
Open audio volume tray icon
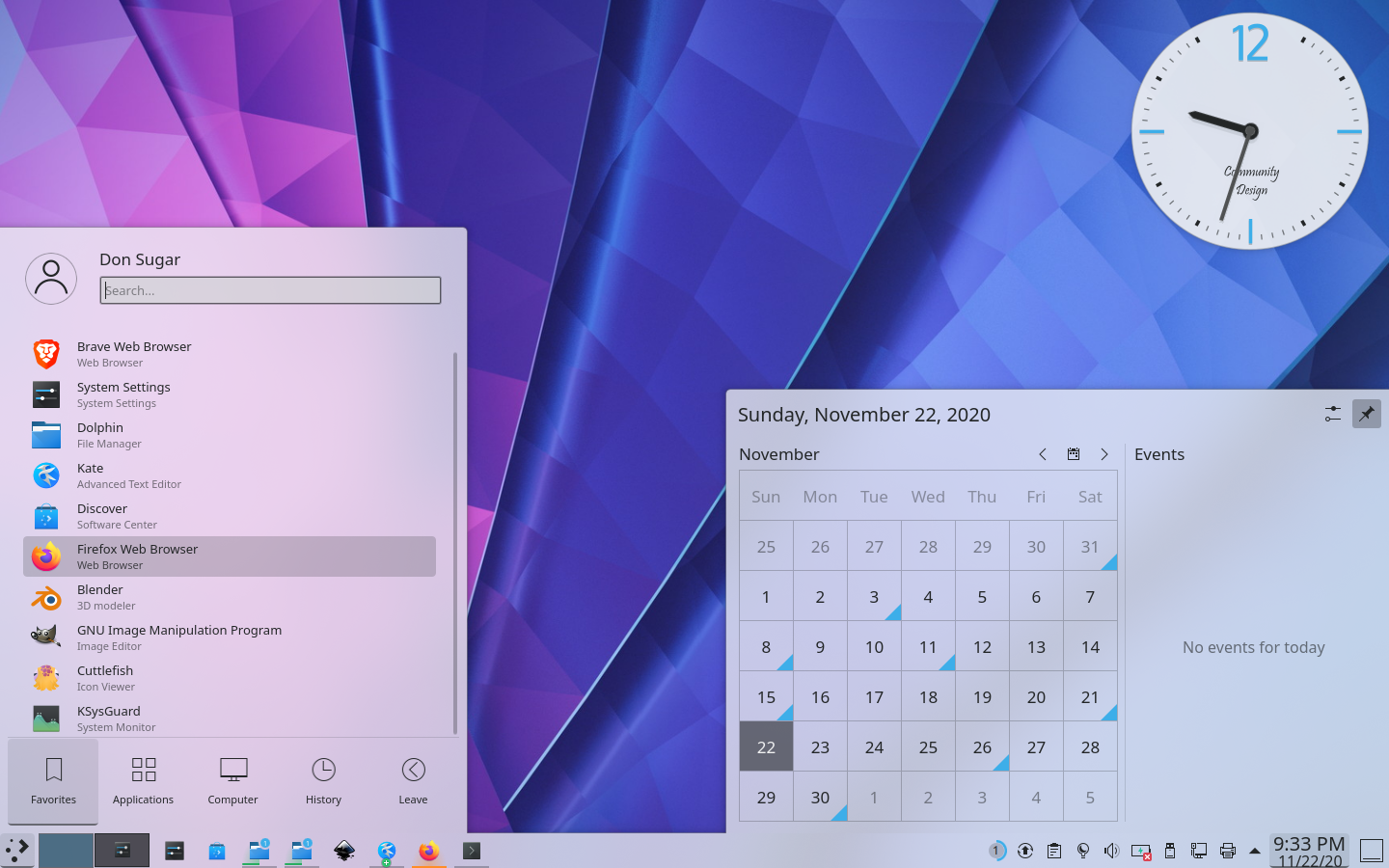1112,851
